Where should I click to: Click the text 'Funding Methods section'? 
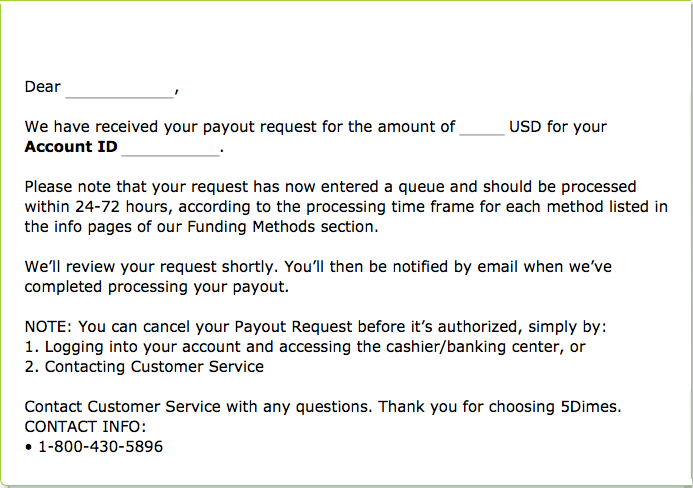point(282,227)
